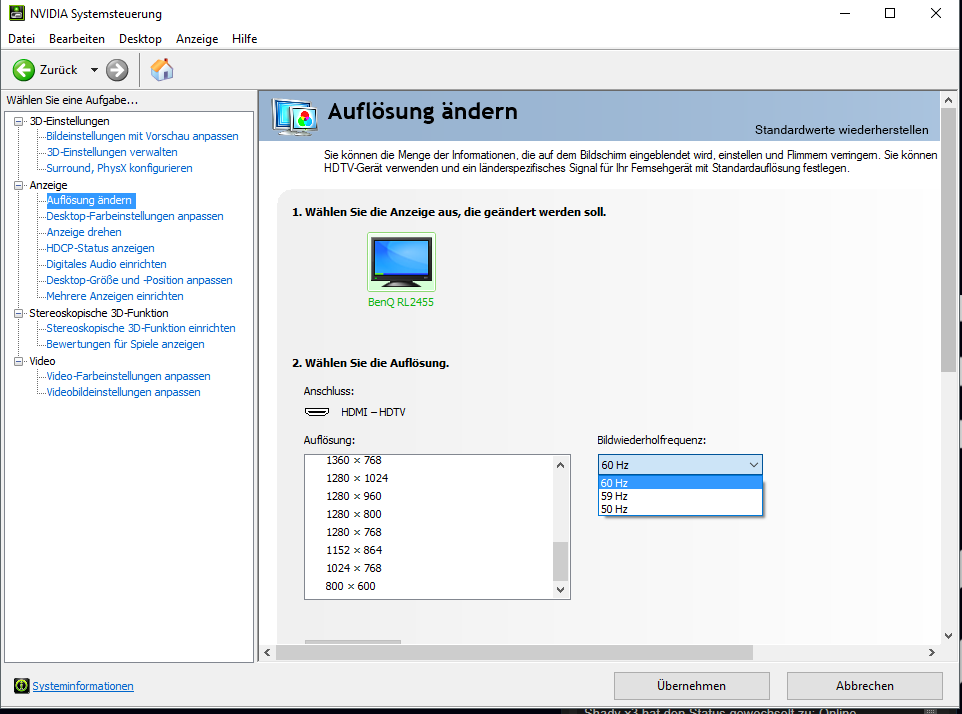Open the Anzeige menu
The image size is (962, 714).
197,39
